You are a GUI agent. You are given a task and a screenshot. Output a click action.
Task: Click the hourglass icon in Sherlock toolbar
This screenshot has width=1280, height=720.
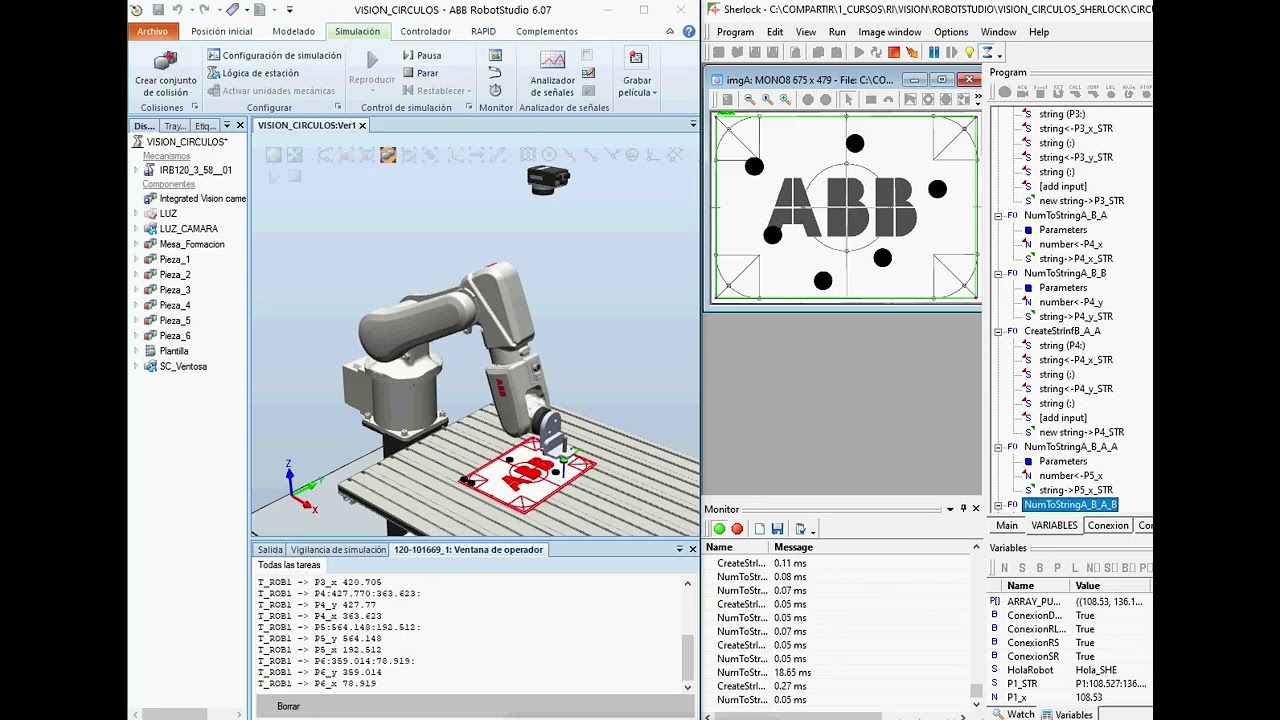tap(987, 53)
